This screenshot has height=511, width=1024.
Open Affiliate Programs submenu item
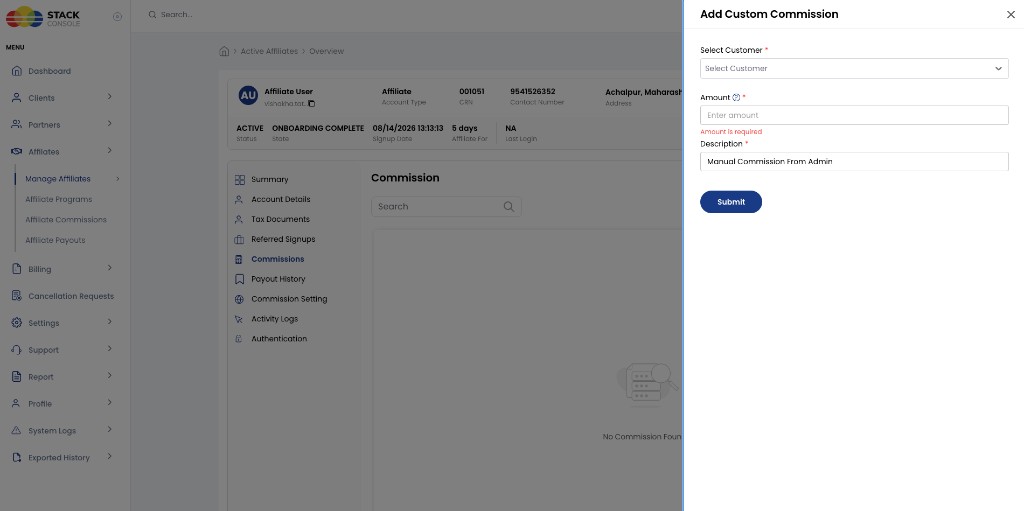click(x=59, y=199)
